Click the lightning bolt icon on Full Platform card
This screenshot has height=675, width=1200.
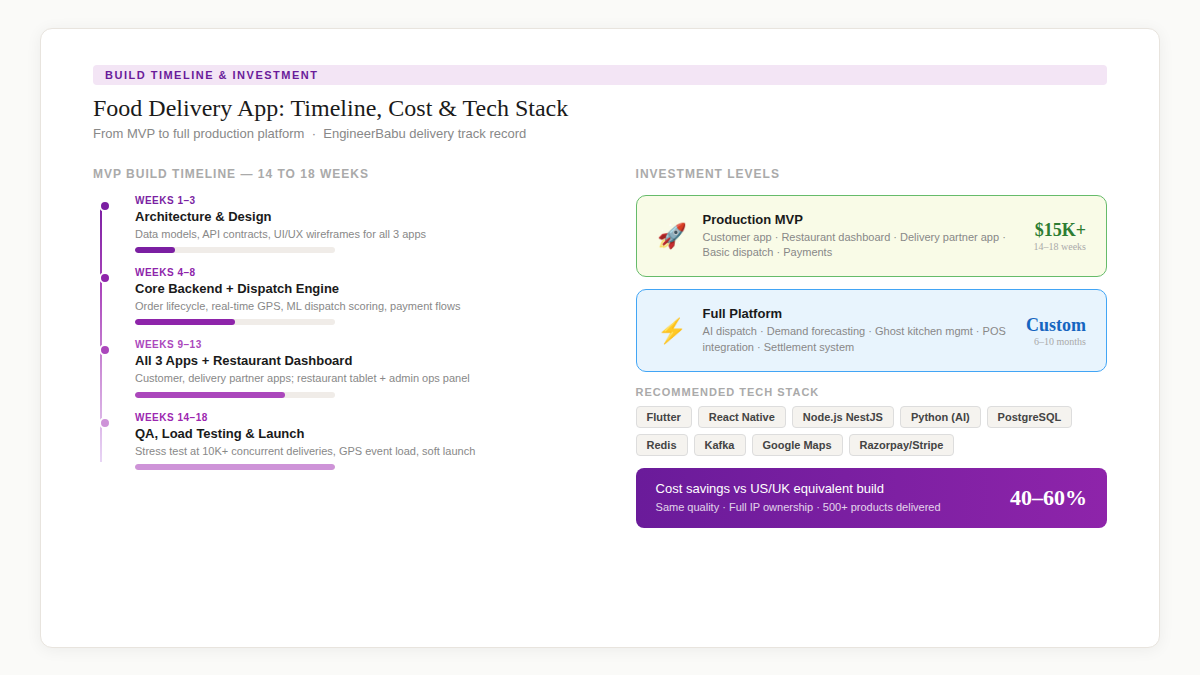coord(671,331)
